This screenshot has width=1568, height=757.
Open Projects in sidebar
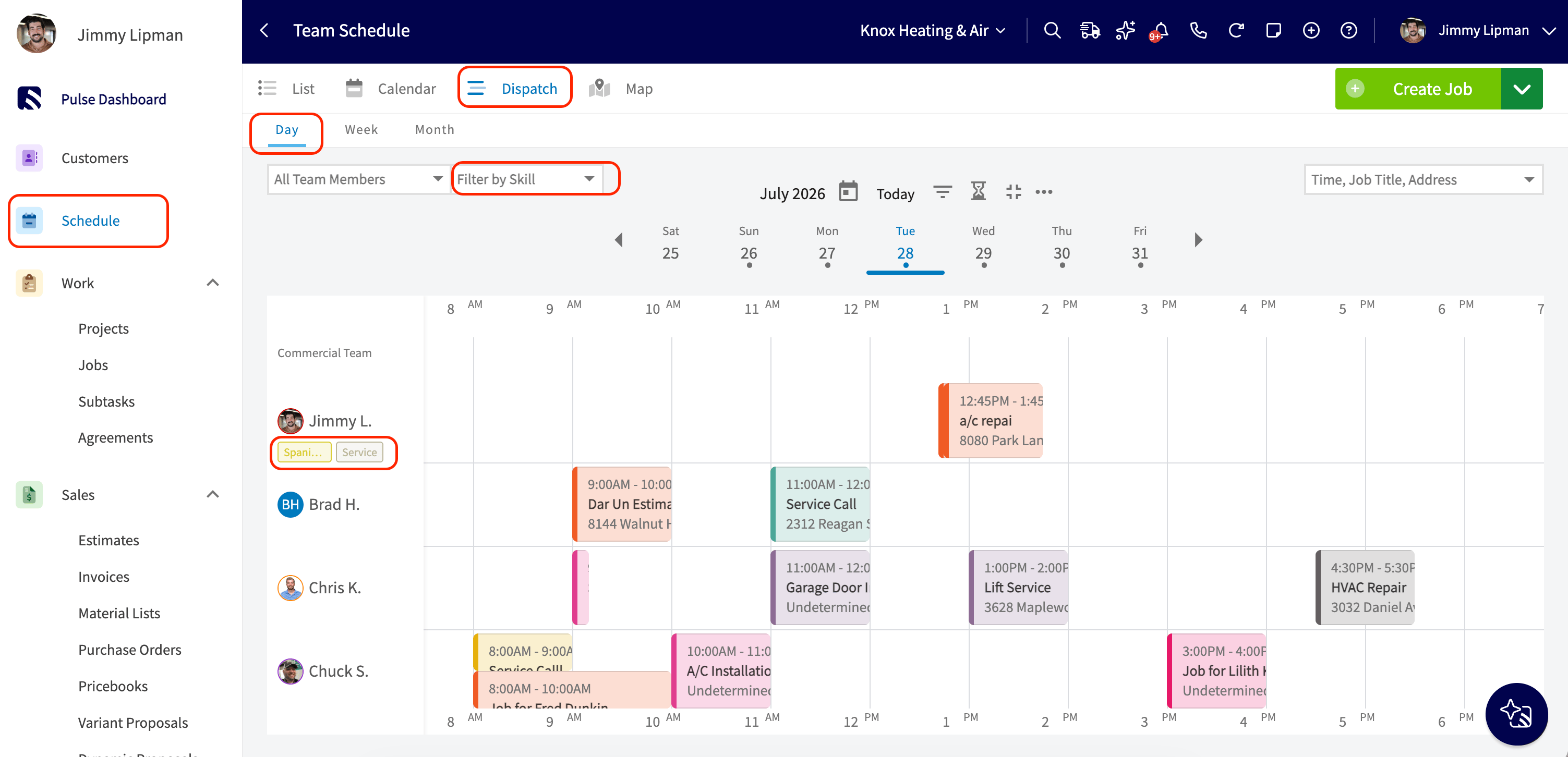(x=103, y=328)
